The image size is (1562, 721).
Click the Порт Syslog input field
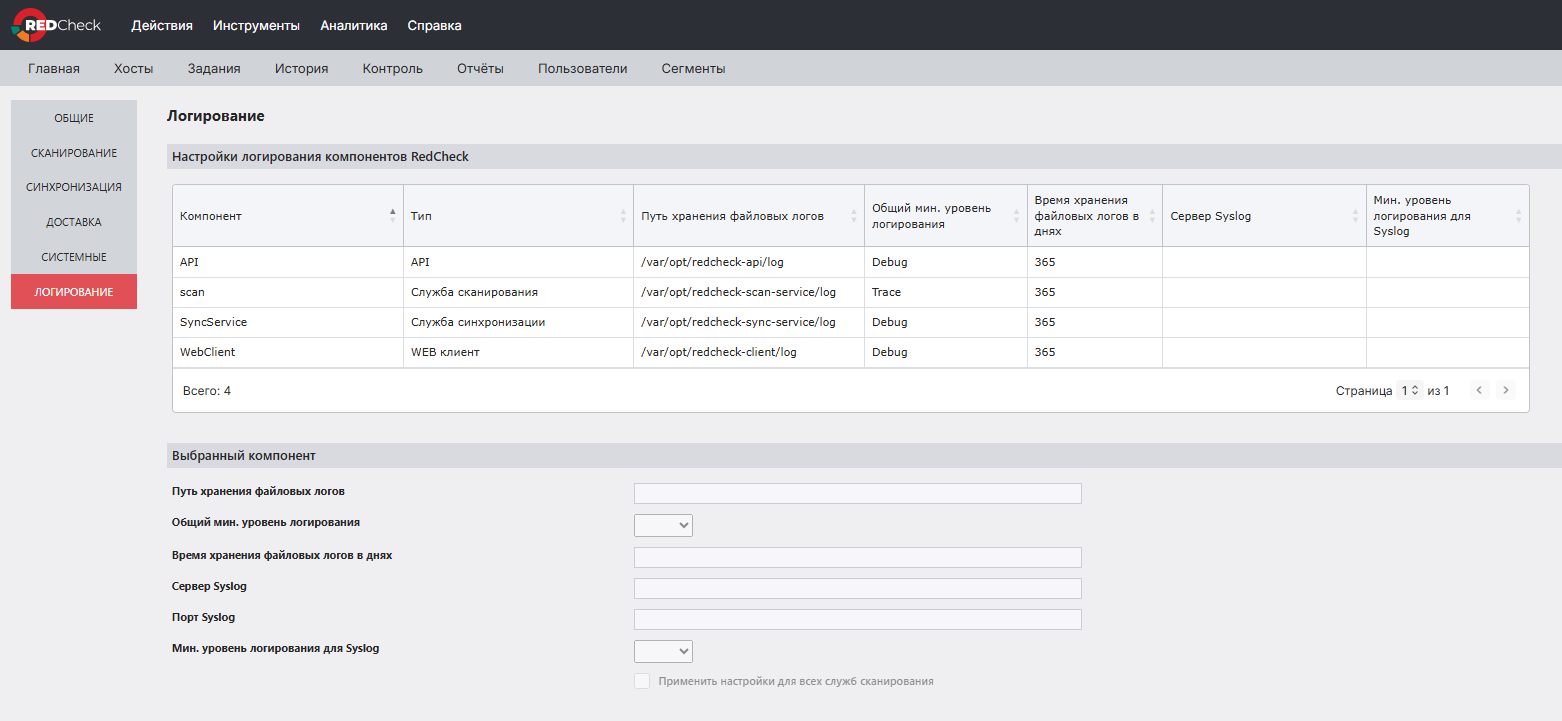[x=858, y=619]
